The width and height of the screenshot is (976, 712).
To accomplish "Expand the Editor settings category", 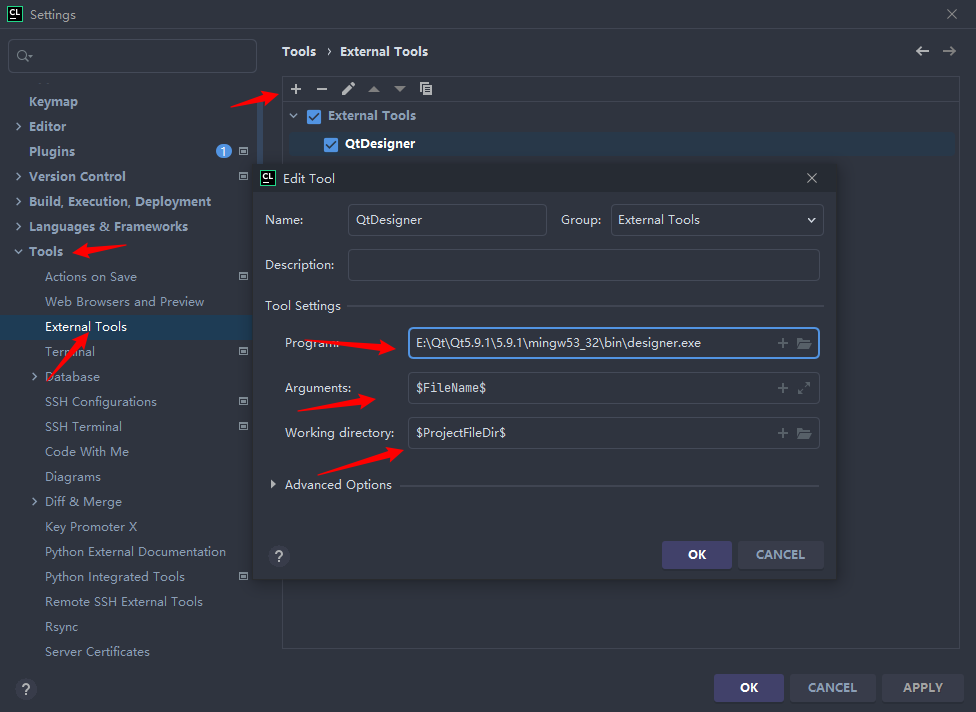I will coord(18,126).
